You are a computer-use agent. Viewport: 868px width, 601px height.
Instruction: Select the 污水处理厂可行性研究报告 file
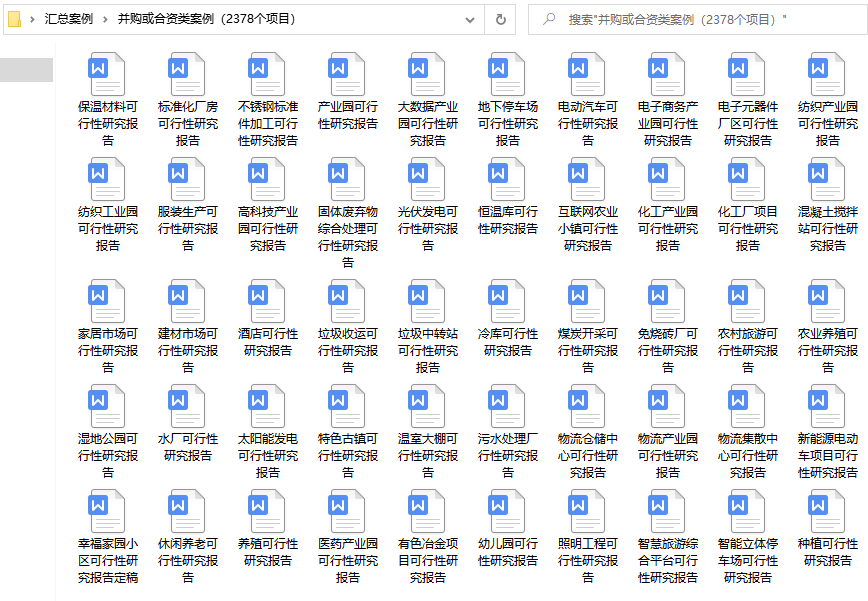pos(508,407)
